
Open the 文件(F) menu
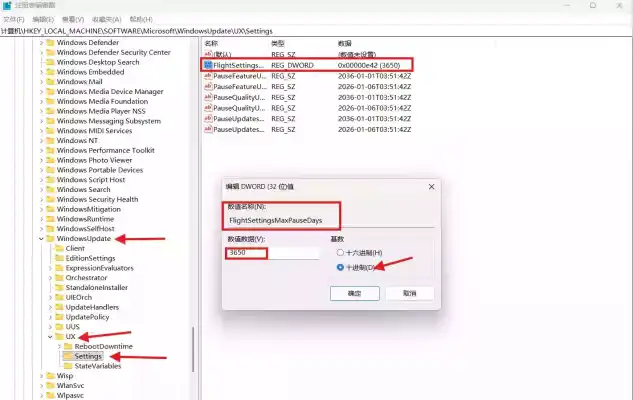click(14, 19)
